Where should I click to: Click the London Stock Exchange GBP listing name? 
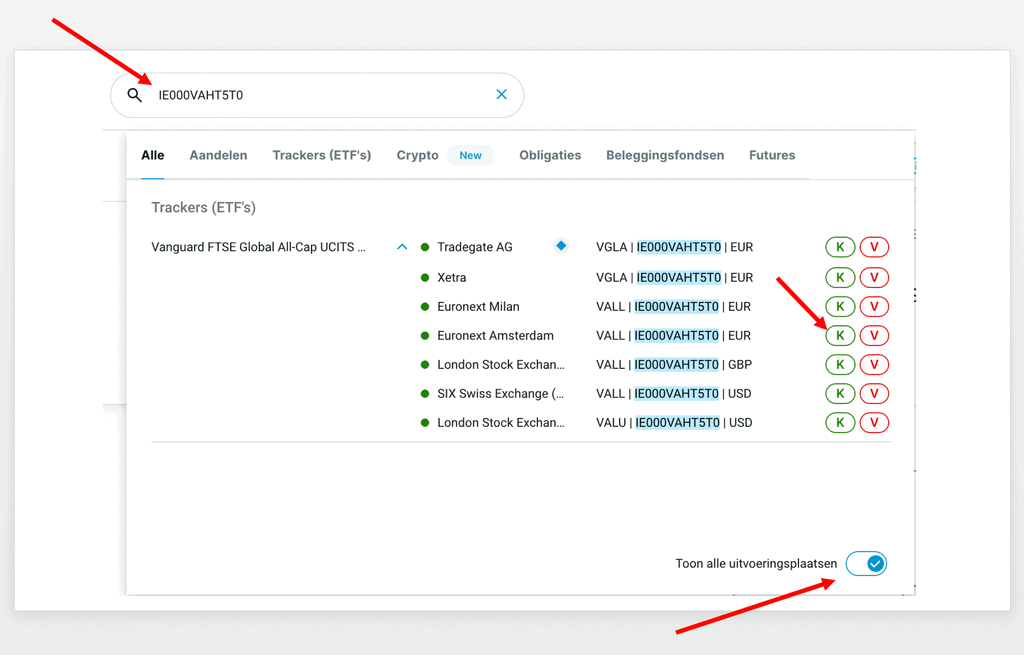click(x=501, y=364)
